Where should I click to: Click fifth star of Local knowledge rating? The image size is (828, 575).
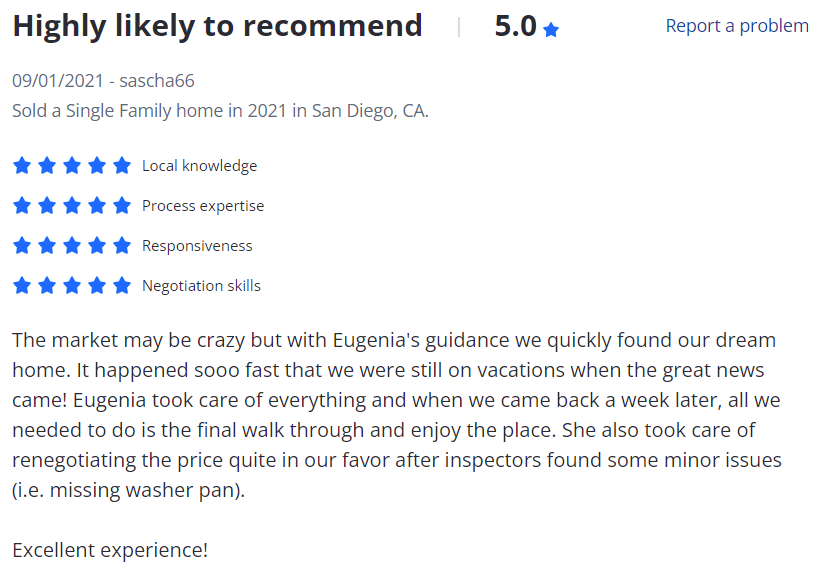pos(122,165)
